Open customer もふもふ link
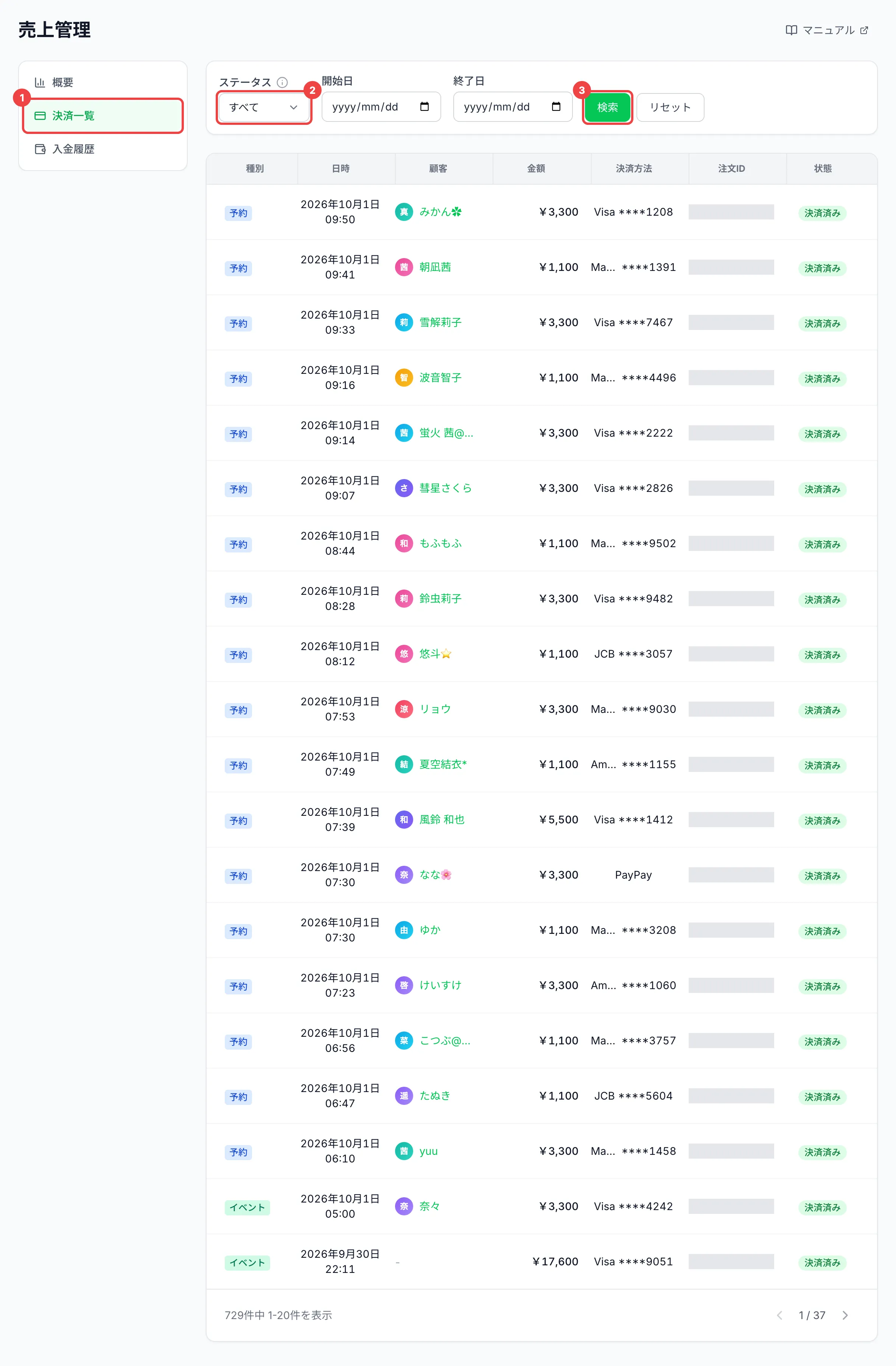This screenshot has width=896, height=1366. pos(440,543)
